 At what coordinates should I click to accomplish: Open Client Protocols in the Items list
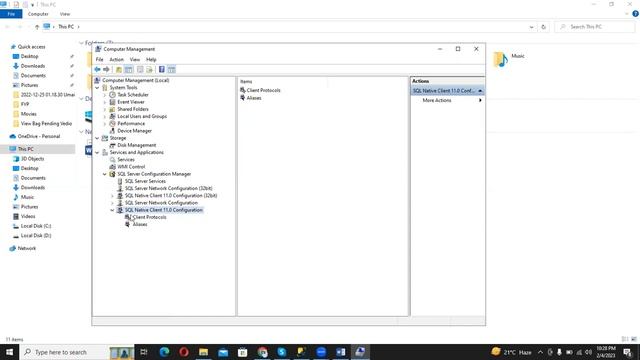pos(263,90)
